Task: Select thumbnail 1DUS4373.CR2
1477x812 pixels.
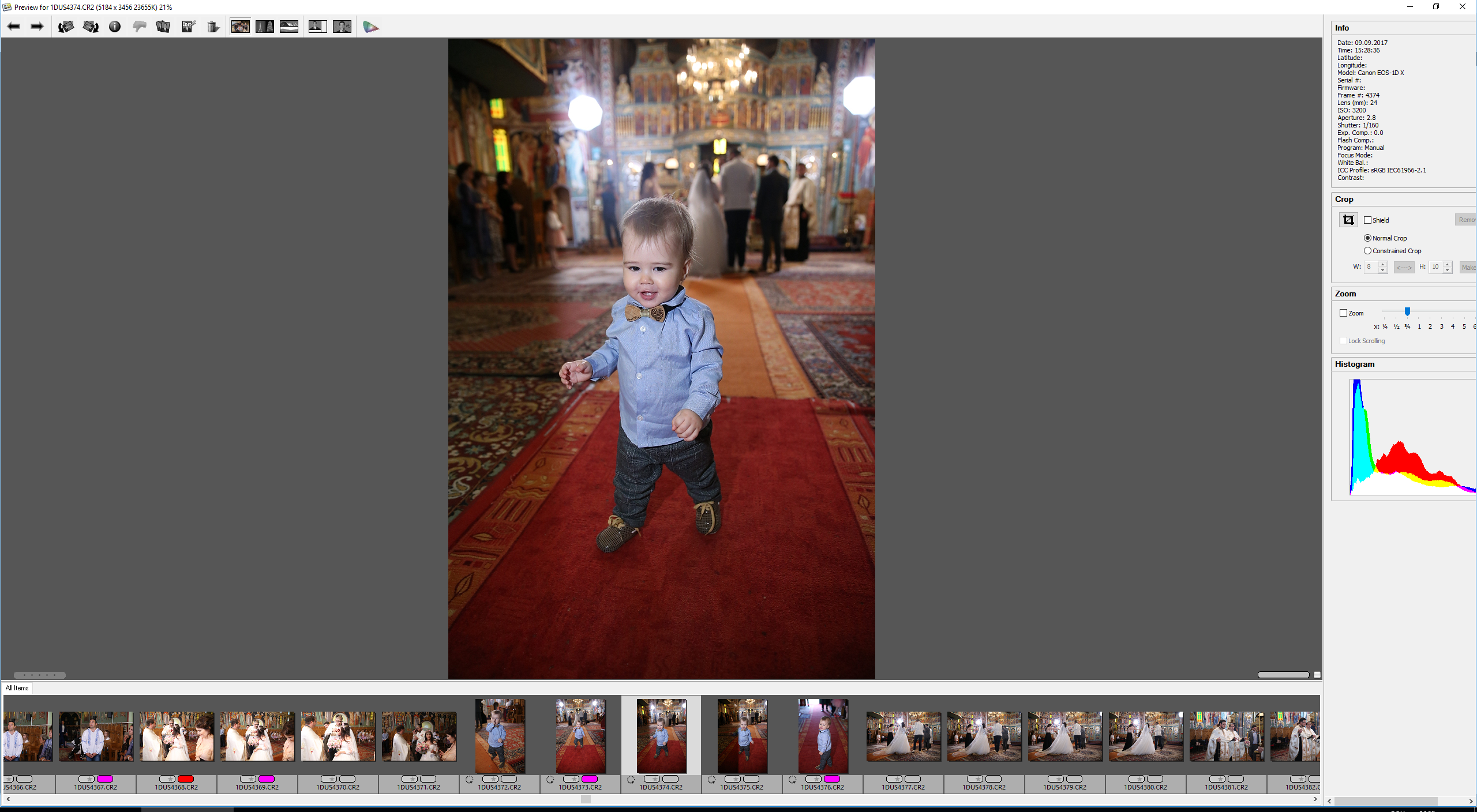Action: click(x=581, y=736)
